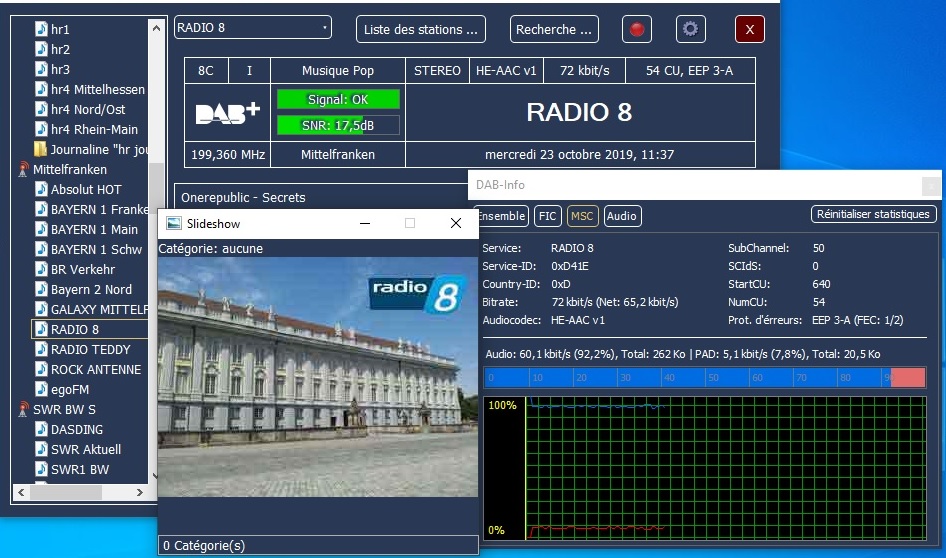Click SWR1 BW music note icon
Viewport: 946px width, 558px height.
tap(41, 469)
